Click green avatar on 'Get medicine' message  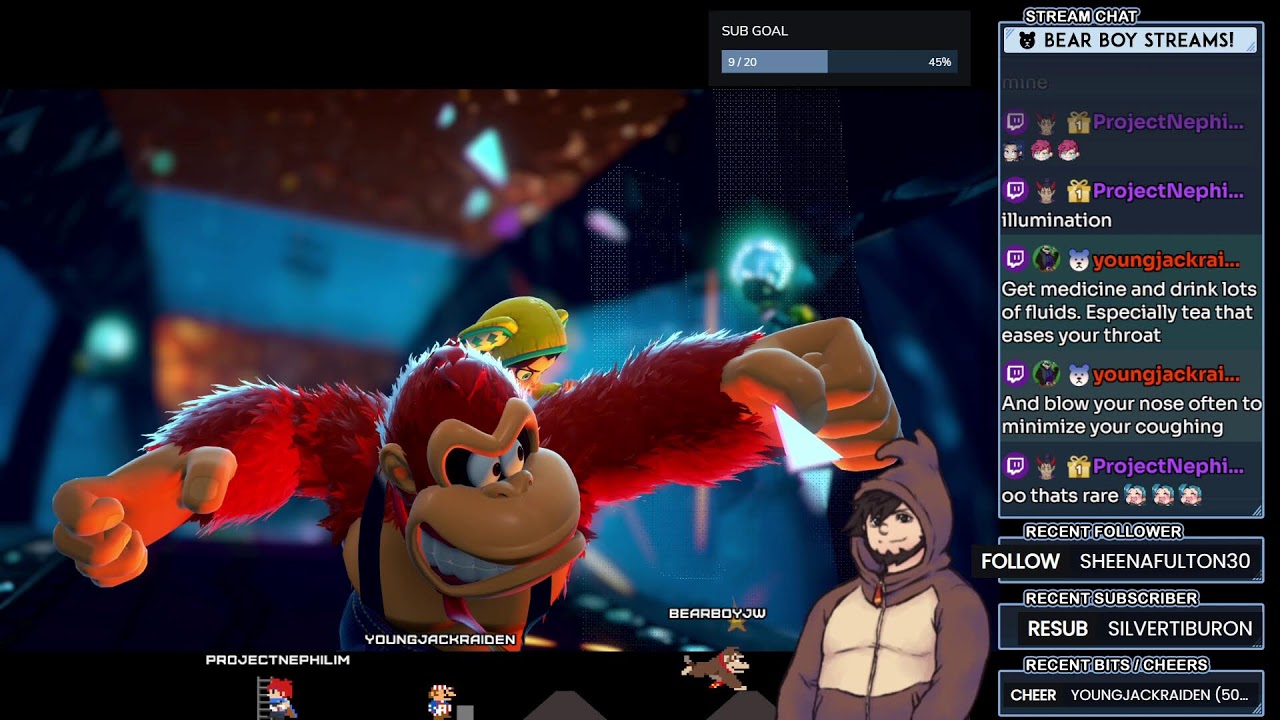click(1046, 260)
